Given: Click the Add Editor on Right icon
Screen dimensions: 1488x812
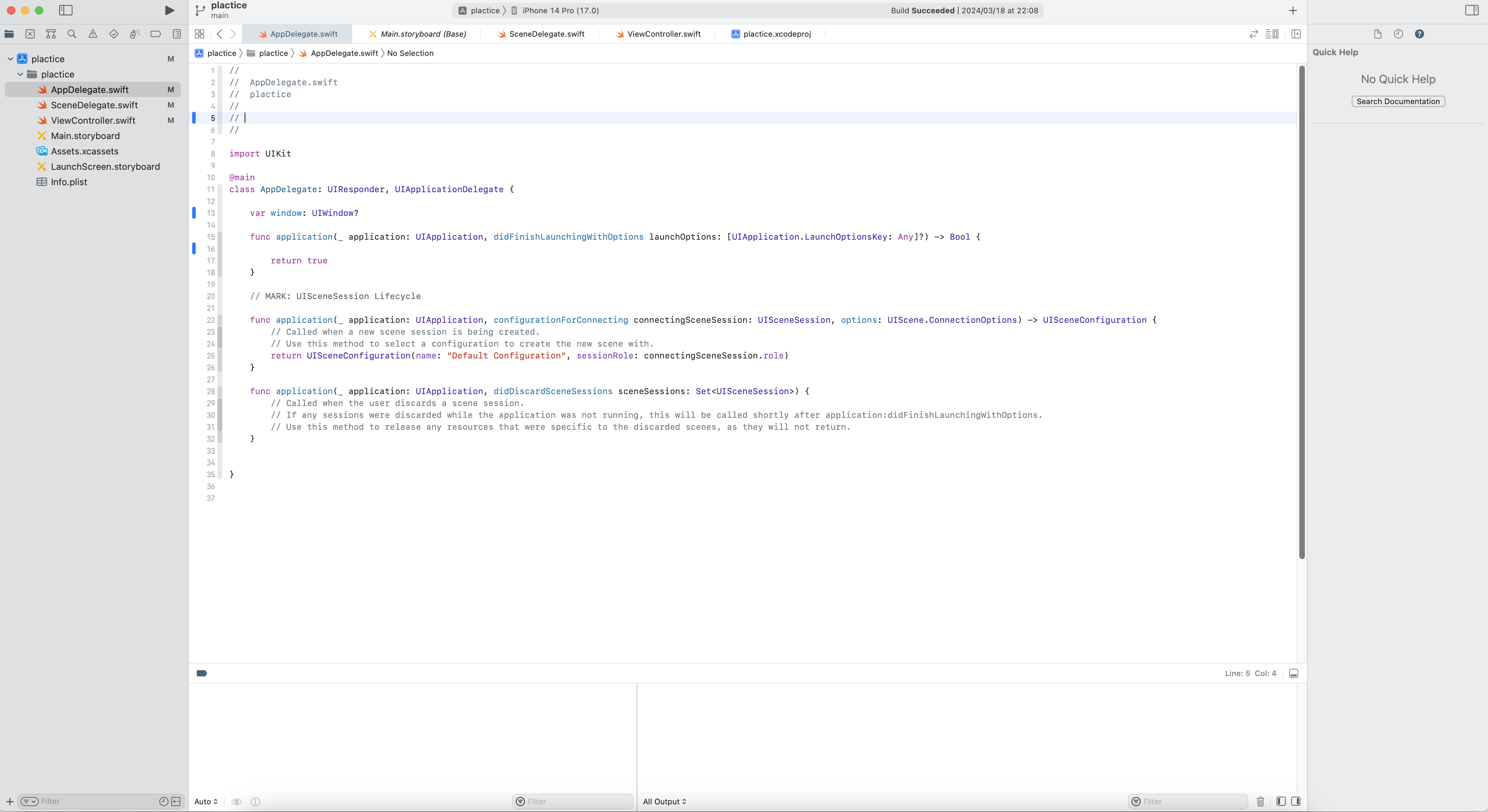Looking at the screenshot, I should point(1296,34).
